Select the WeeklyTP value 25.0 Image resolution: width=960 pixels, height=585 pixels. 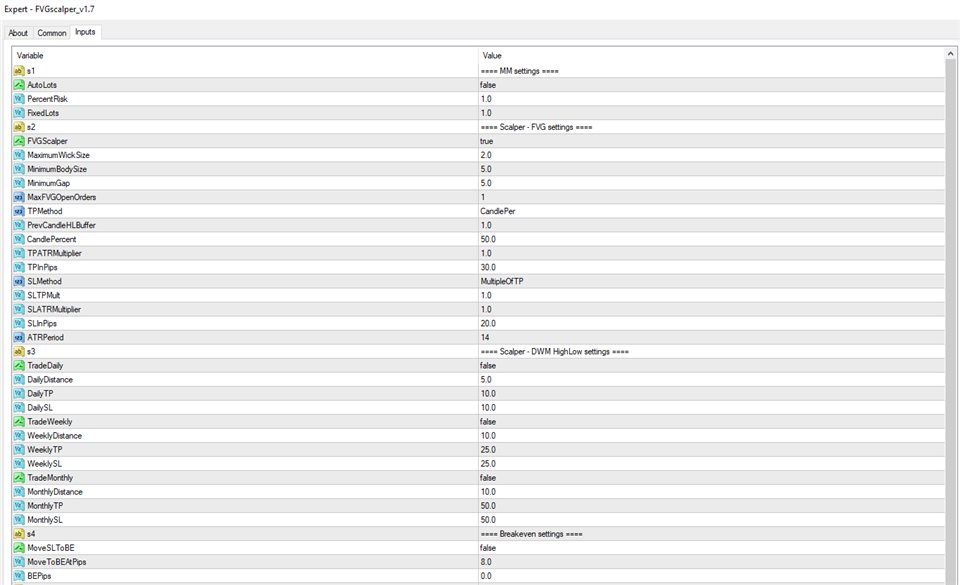488,450
